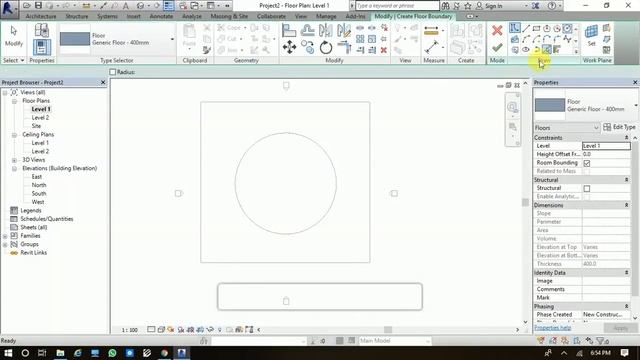Toggle the Room Bounding checkbox
Image resolution: width=640 pixels, height=360 pixels.
[x=587, y=163]
